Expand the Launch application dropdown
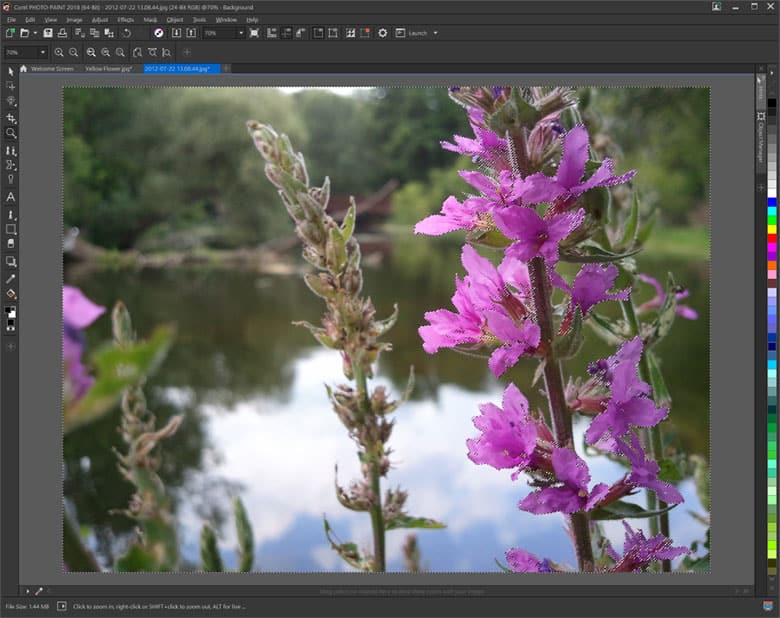Viewport: 780px width, 618px height. (x=435, y=33)
